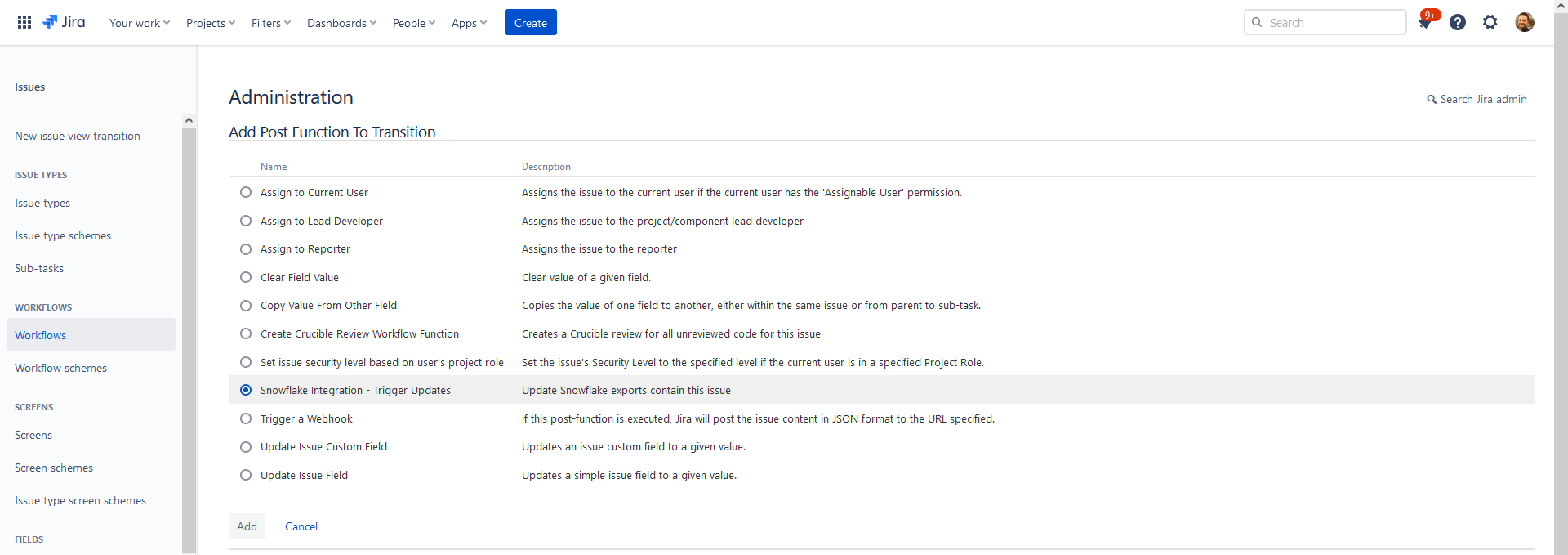Click the sidebar vertical scrollbar
This screenshot has width=1568, height=555.
click(189, 327)
